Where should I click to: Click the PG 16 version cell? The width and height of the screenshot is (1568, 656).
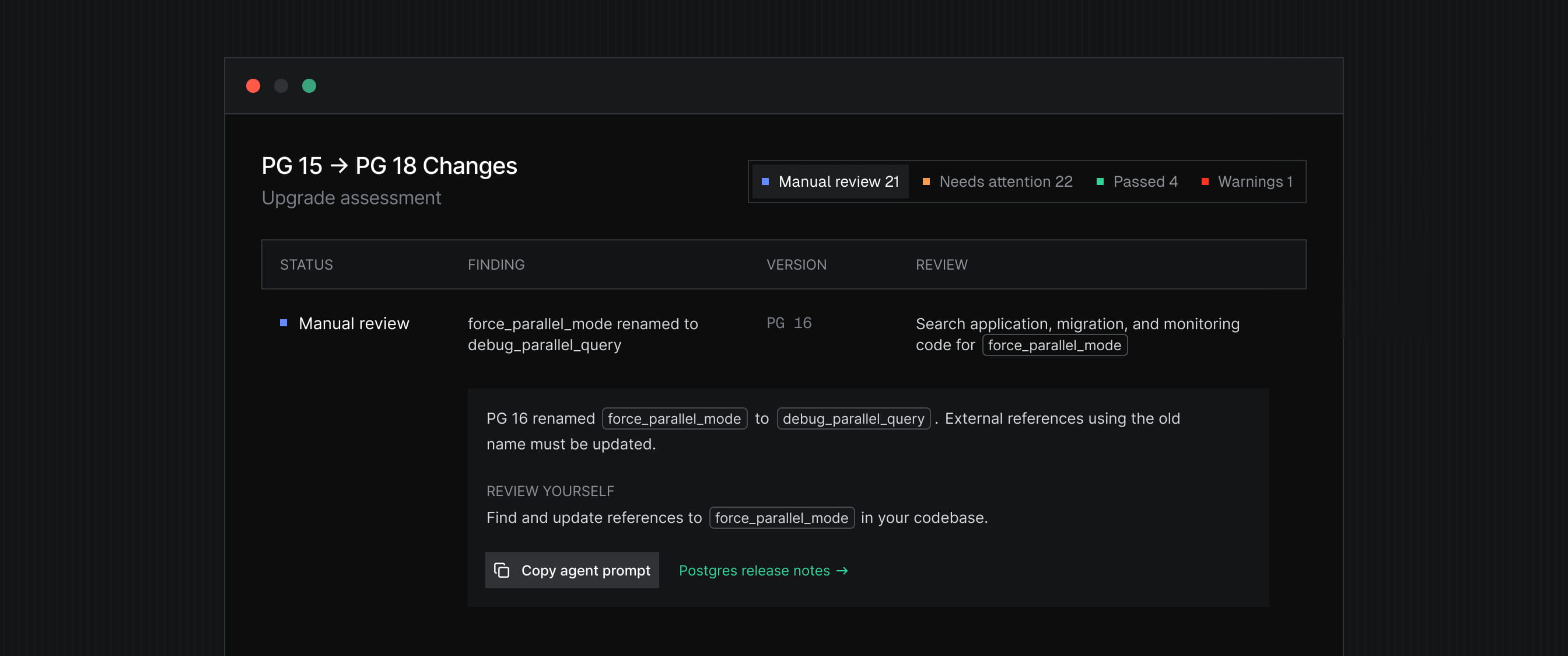[x=789, y=323]
